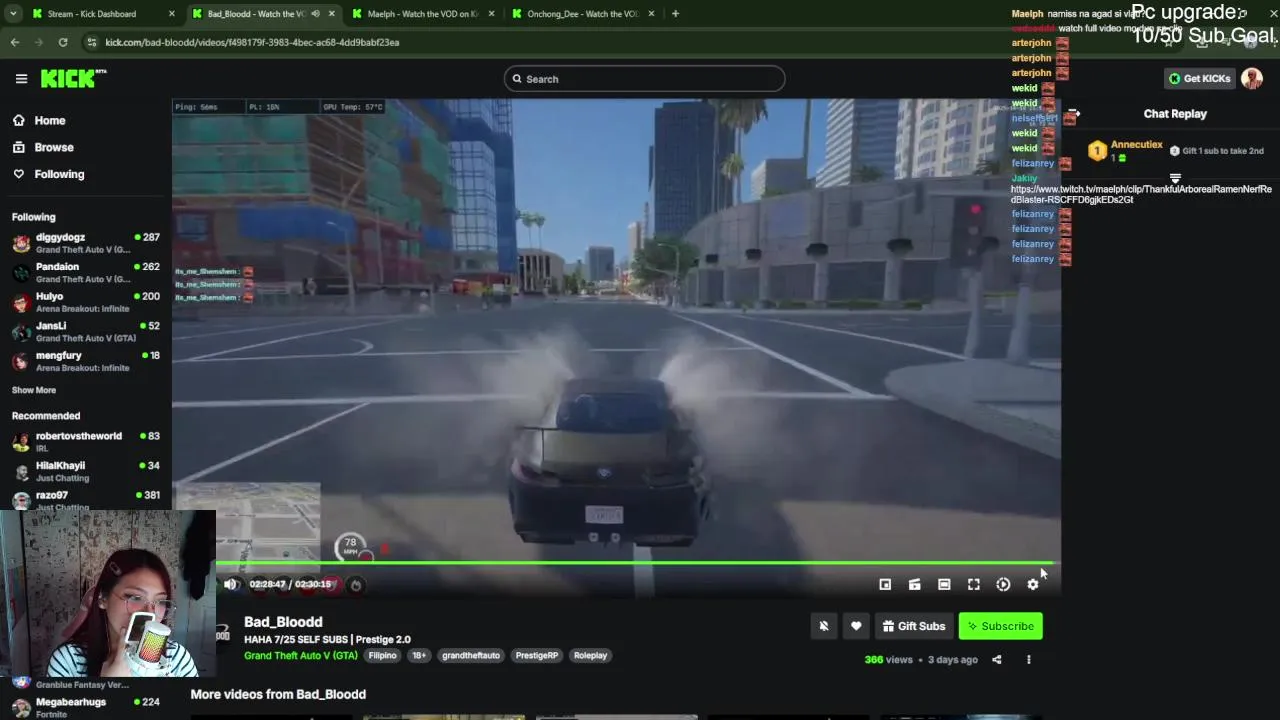Switch to Maelph VOD browser tab
1280x720 pixels.
[x=422, y=14]
